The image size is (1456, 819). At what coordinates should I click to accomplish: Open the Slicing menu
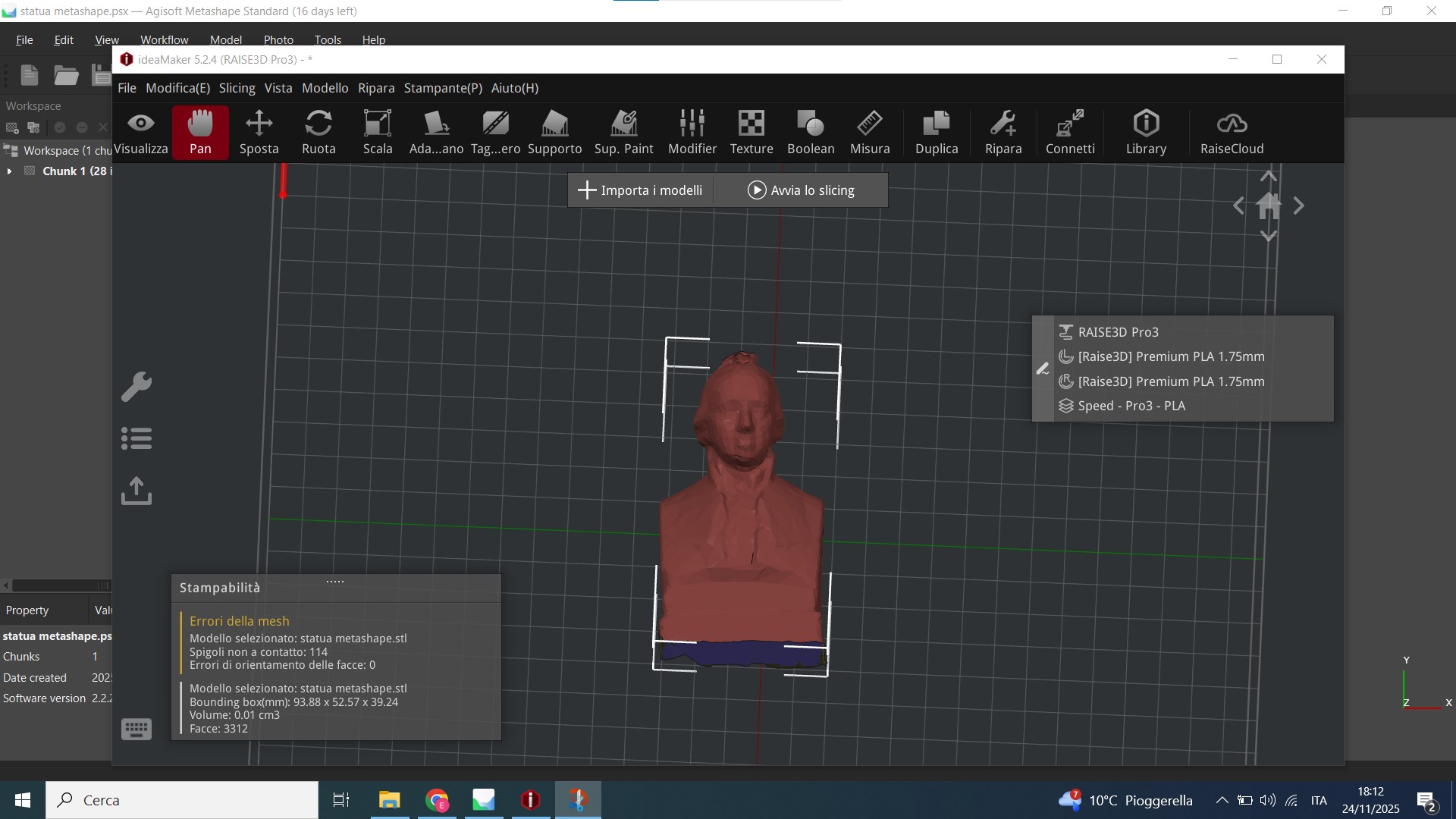(x=237, y=88)
